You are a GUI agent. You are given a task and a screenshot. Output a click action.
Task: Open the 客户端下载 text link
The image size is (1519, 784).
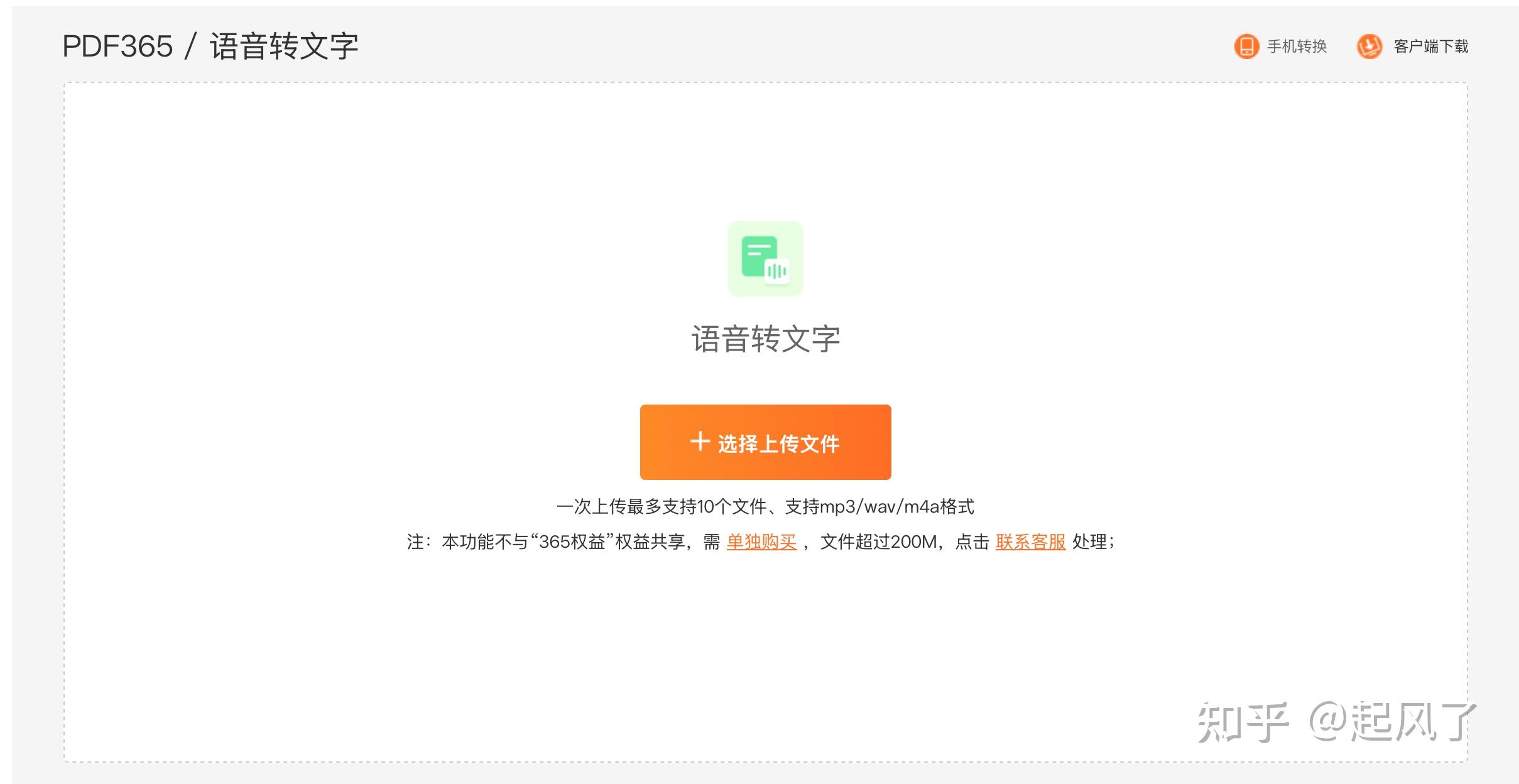pos(1431,46)
